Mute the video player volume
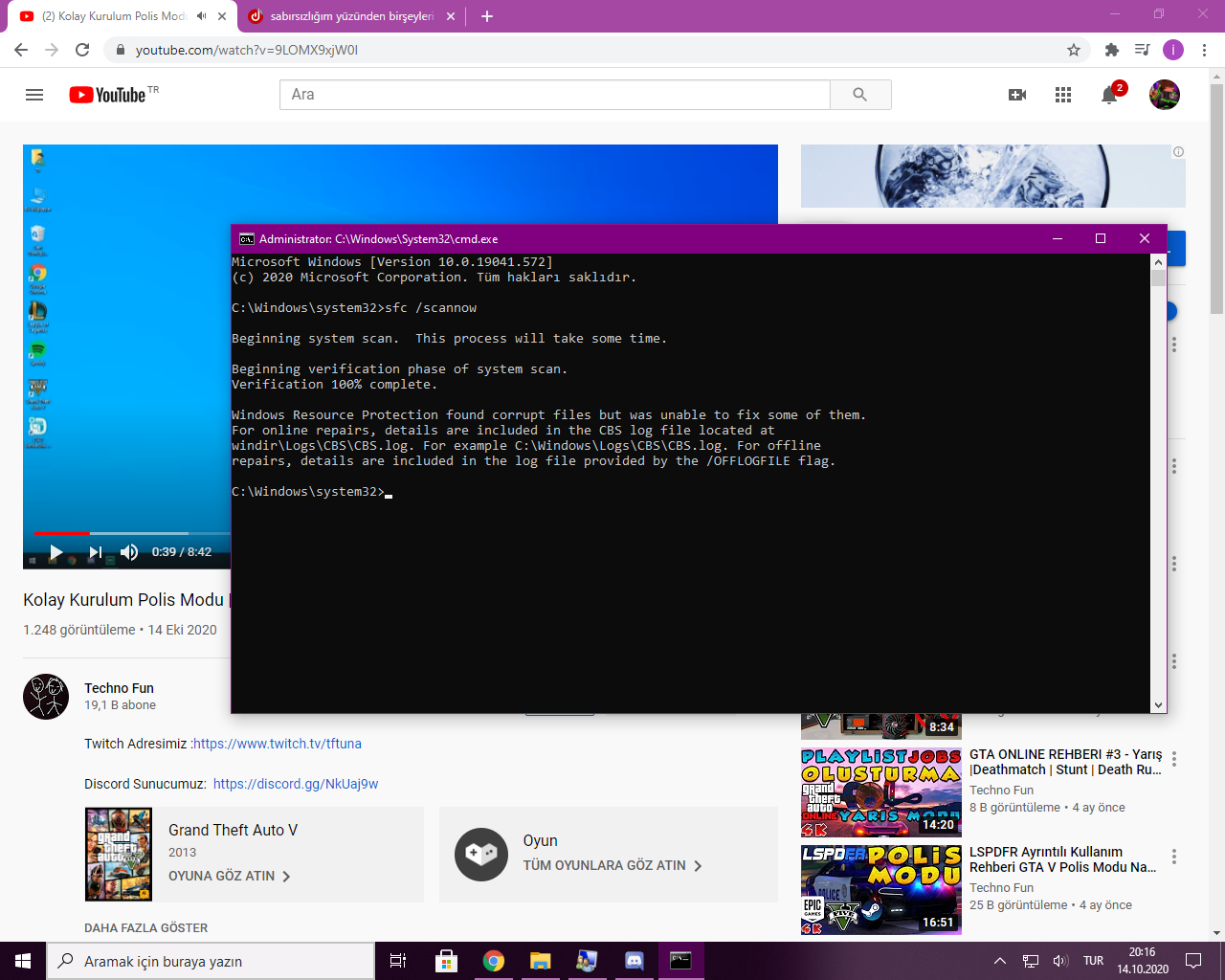The height and width of the screenshot is (980, 1225). [x=130, y=552]
